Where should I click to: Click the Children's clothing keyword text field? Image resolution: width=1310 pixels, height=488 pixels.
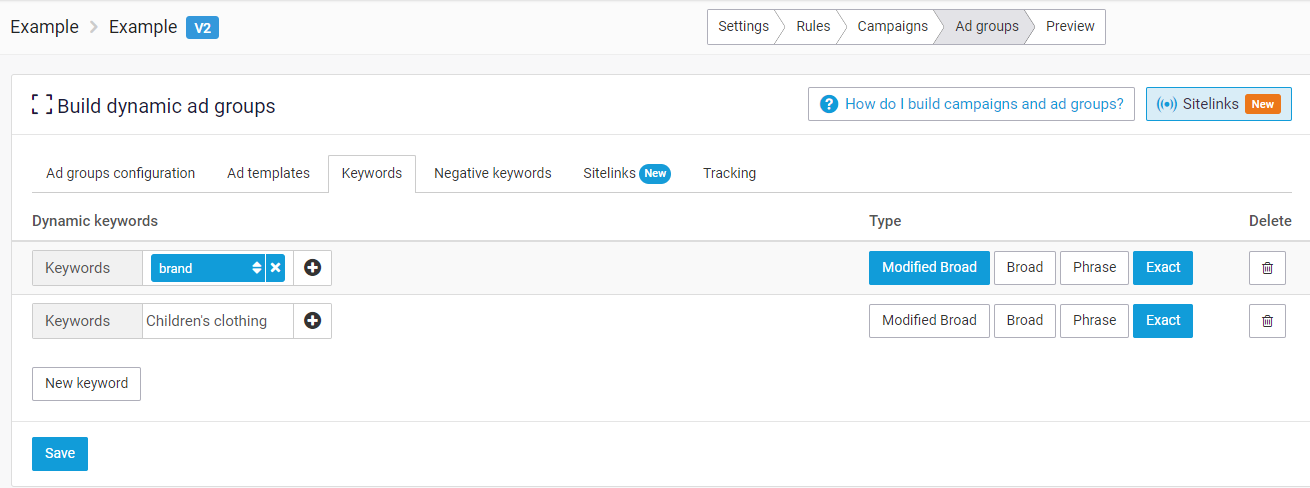pyautogui.click(x=217, y=321)
